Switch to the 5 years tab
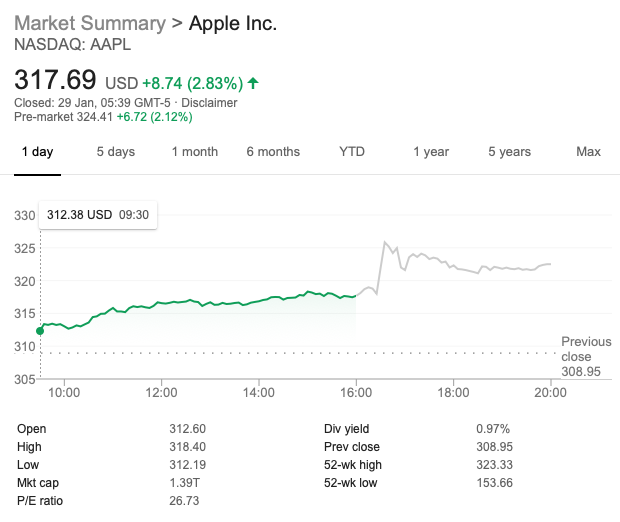 [509, 152]
